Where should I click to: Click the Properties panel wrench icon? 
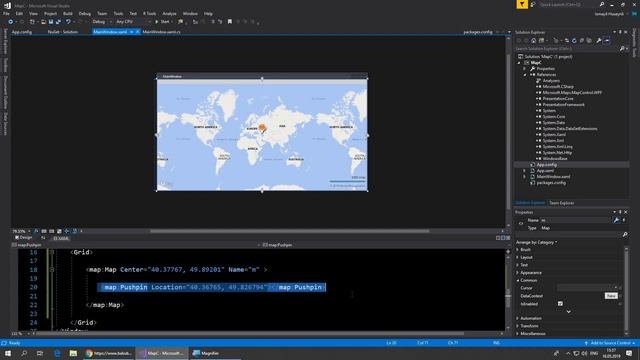click(x=616, y=220)
